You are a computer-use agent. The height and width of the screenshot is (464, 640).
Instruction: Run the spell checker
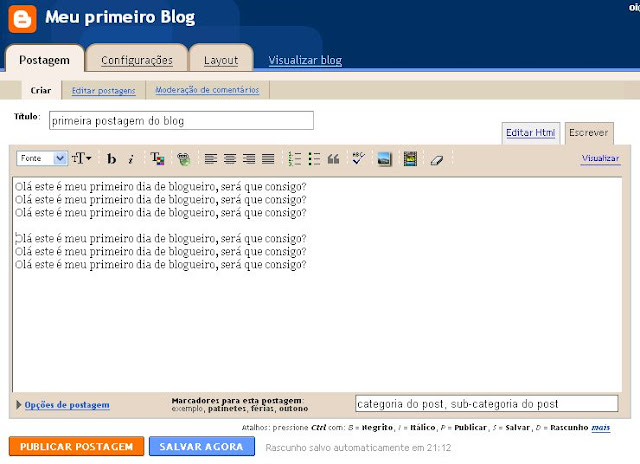(358, 158)
